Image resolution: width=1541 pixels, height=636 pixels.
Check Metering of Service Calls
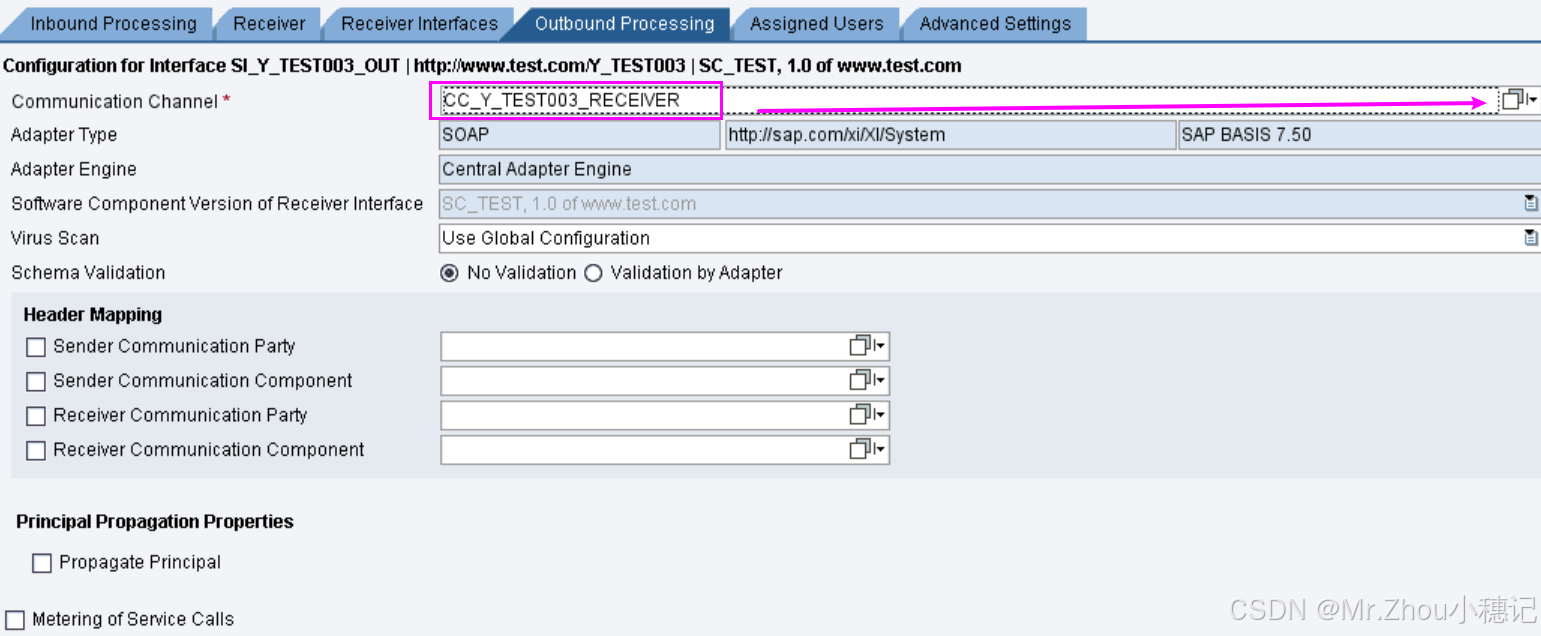(13, 618)
